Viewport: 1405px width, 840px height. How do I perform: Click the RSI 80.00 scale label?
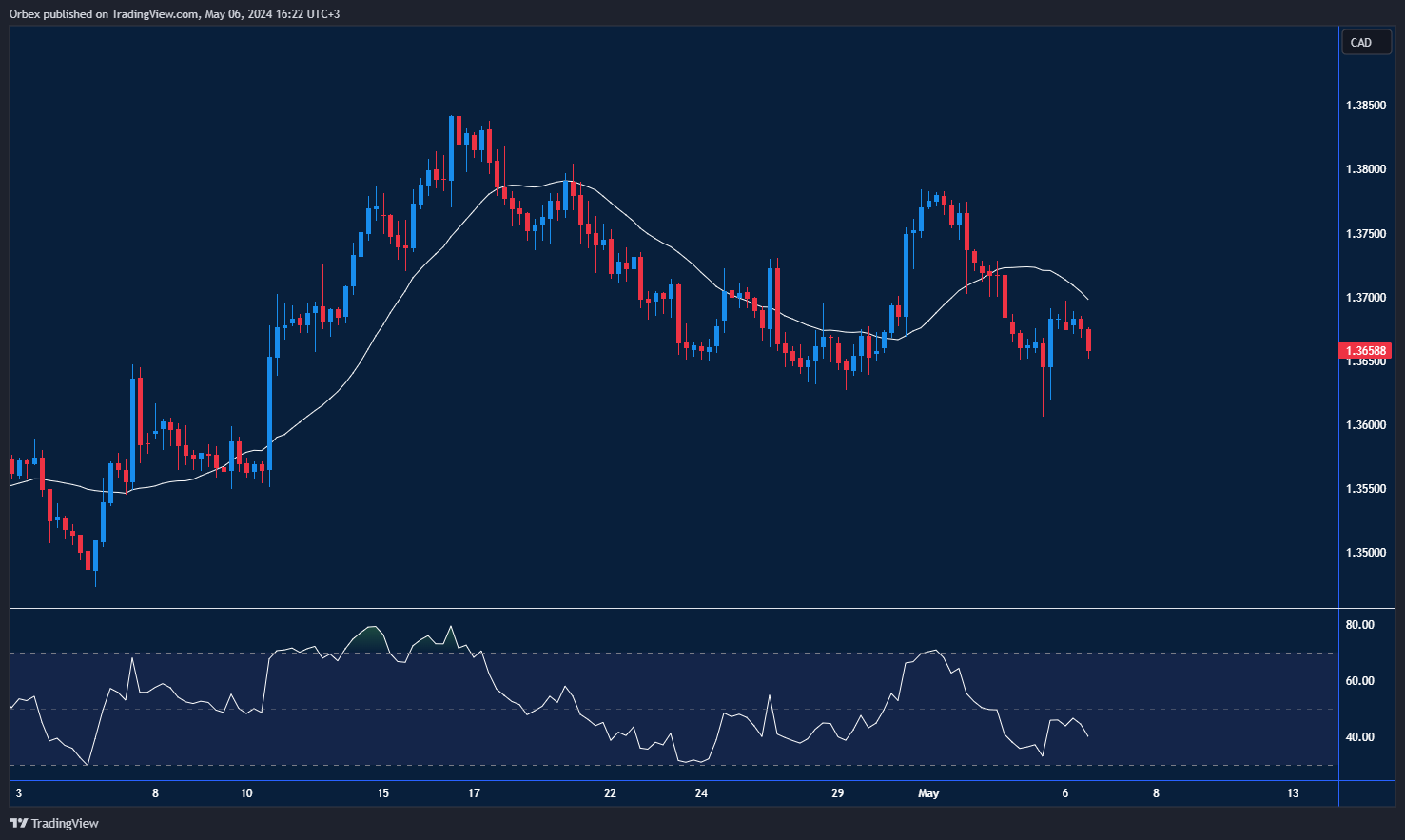[x=1359, y=625]
